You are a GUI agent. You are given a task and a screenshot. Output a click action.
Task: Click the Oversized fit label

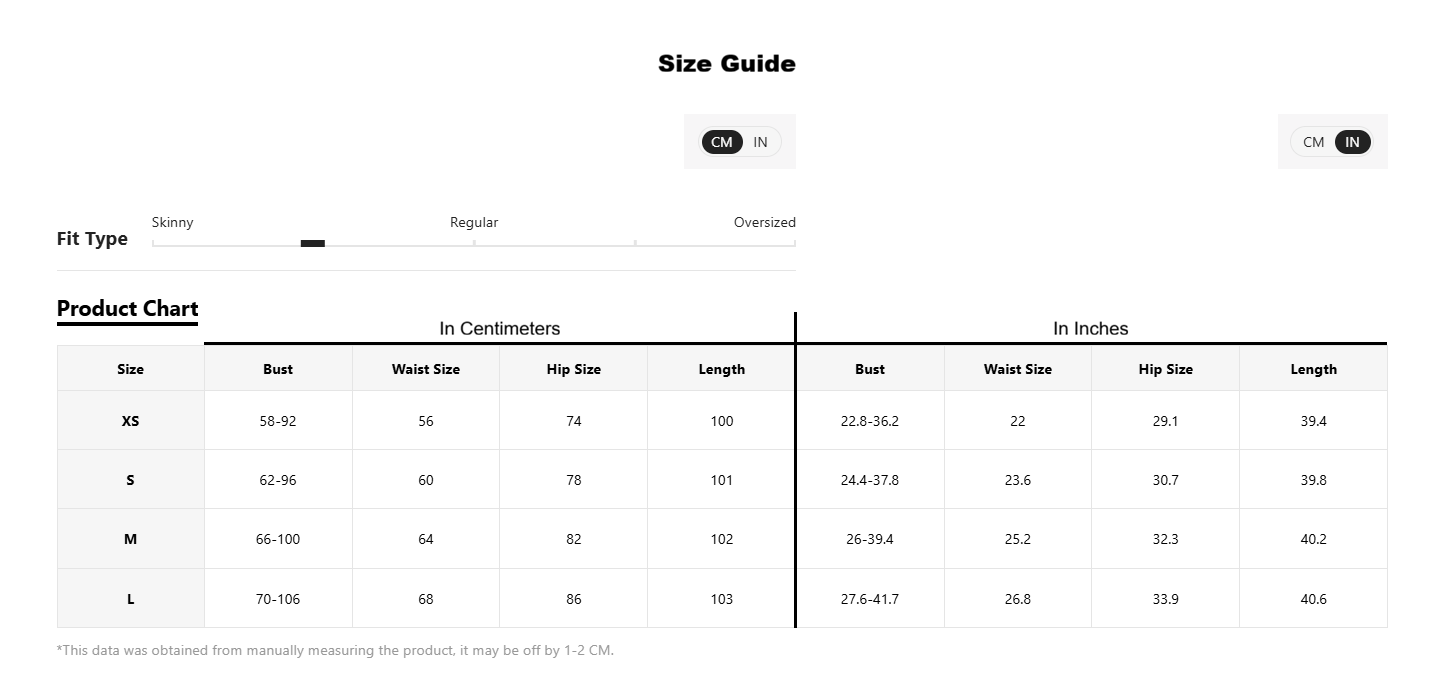(x=765, y=222)
